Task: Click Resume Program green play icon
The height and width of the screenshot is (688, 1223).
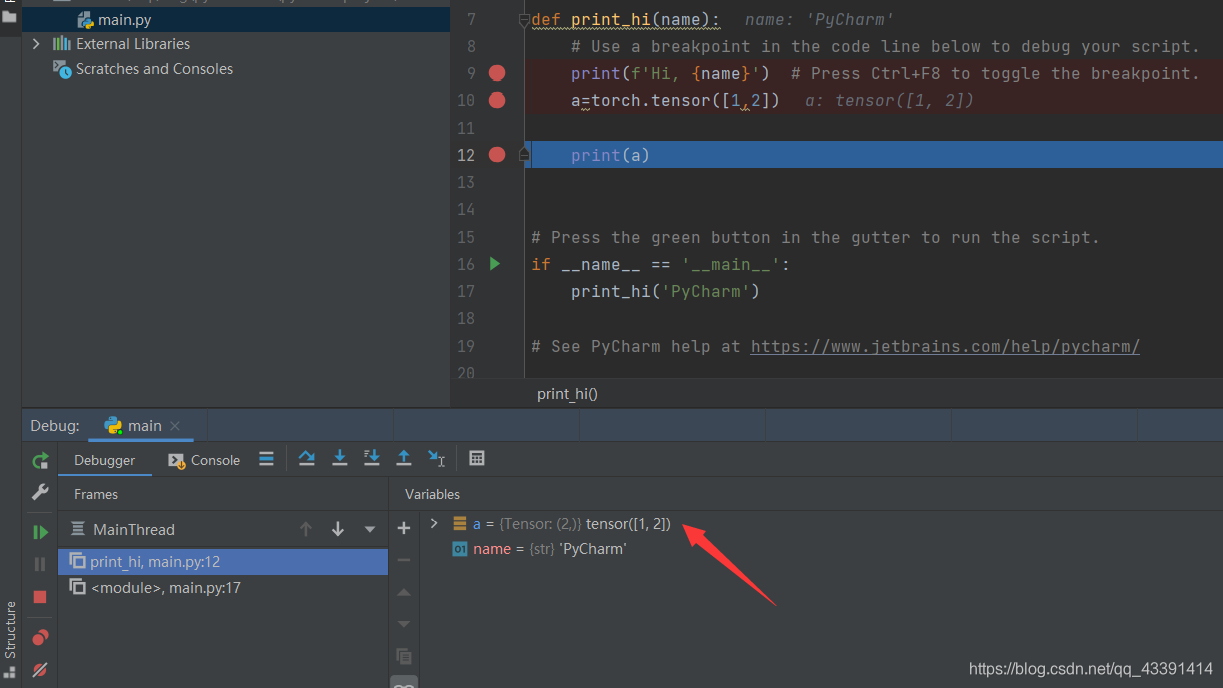Action: [40, 532]
